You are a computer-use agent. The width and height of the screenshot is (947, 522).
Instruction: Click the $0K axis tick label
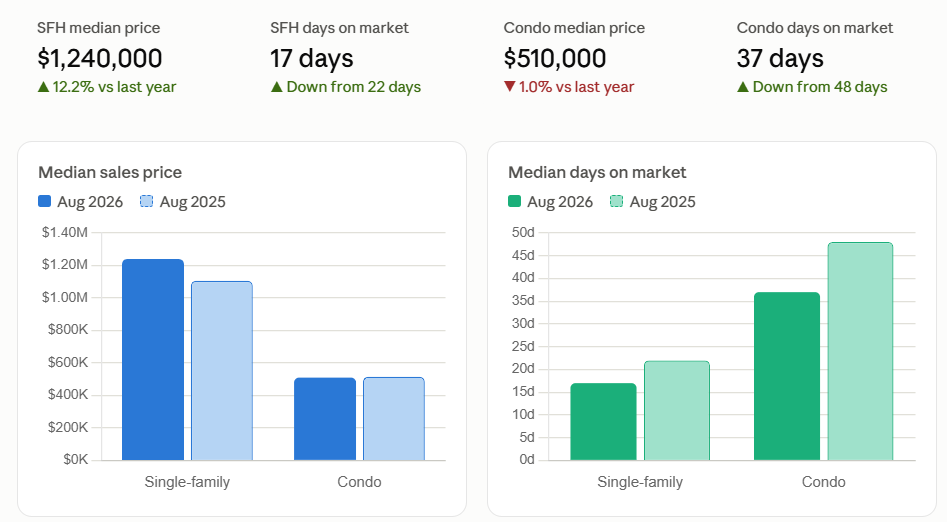75,460
